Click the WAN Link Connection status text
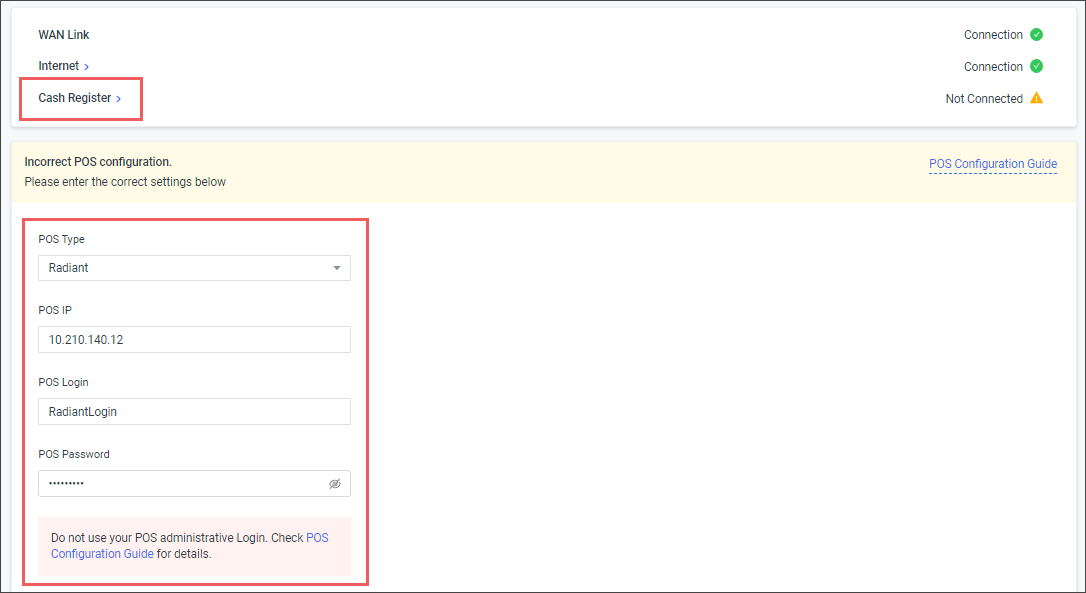Image resolution: width=1086 pixels, height=593 pixels. click(x=993, y=35)
